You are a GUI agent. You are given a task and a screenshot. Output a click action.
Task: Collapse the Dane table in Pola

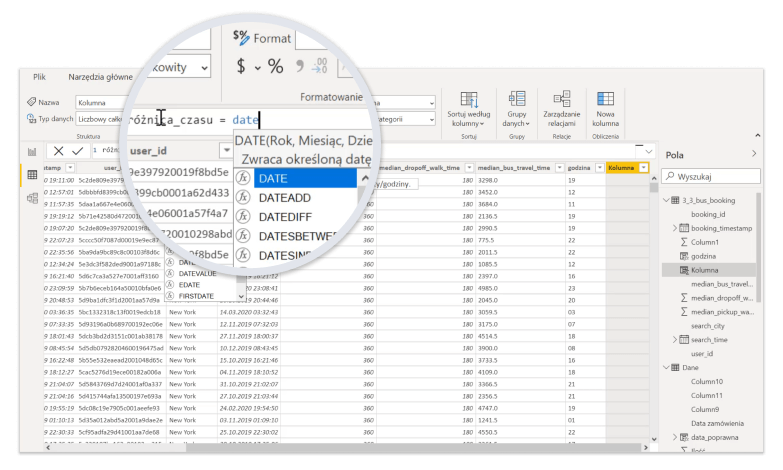(667, 368)
